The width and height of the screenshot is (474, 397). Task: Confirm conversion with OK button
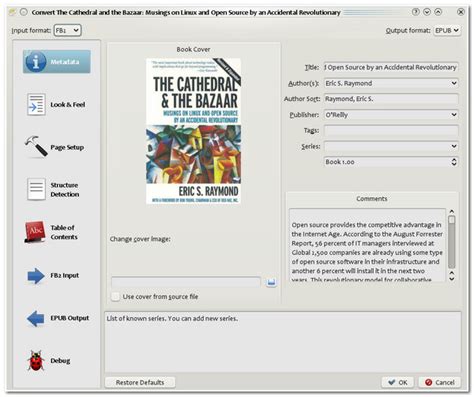click(398, 382)
